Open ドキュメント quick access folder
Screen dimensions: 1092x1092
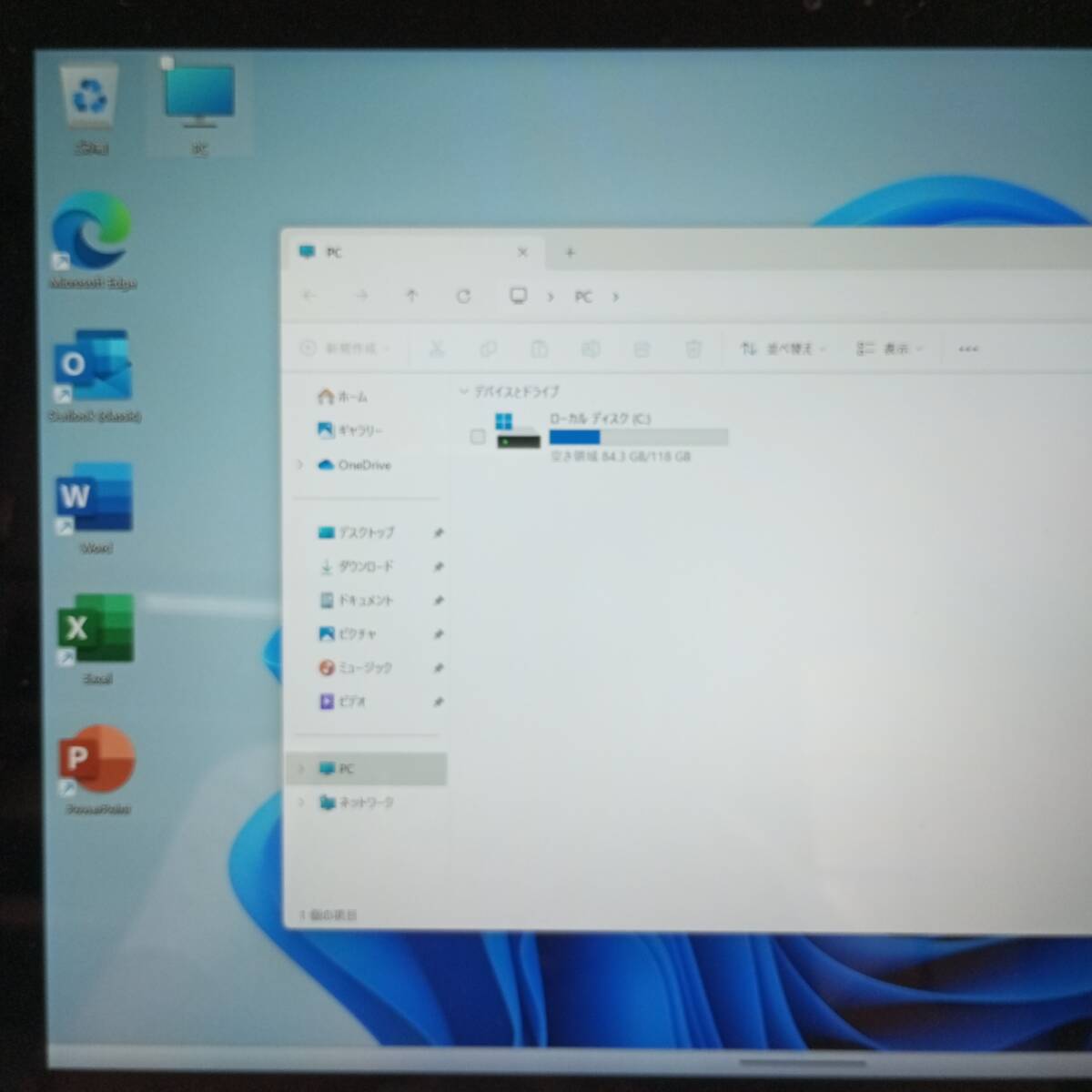coord(356,600)
